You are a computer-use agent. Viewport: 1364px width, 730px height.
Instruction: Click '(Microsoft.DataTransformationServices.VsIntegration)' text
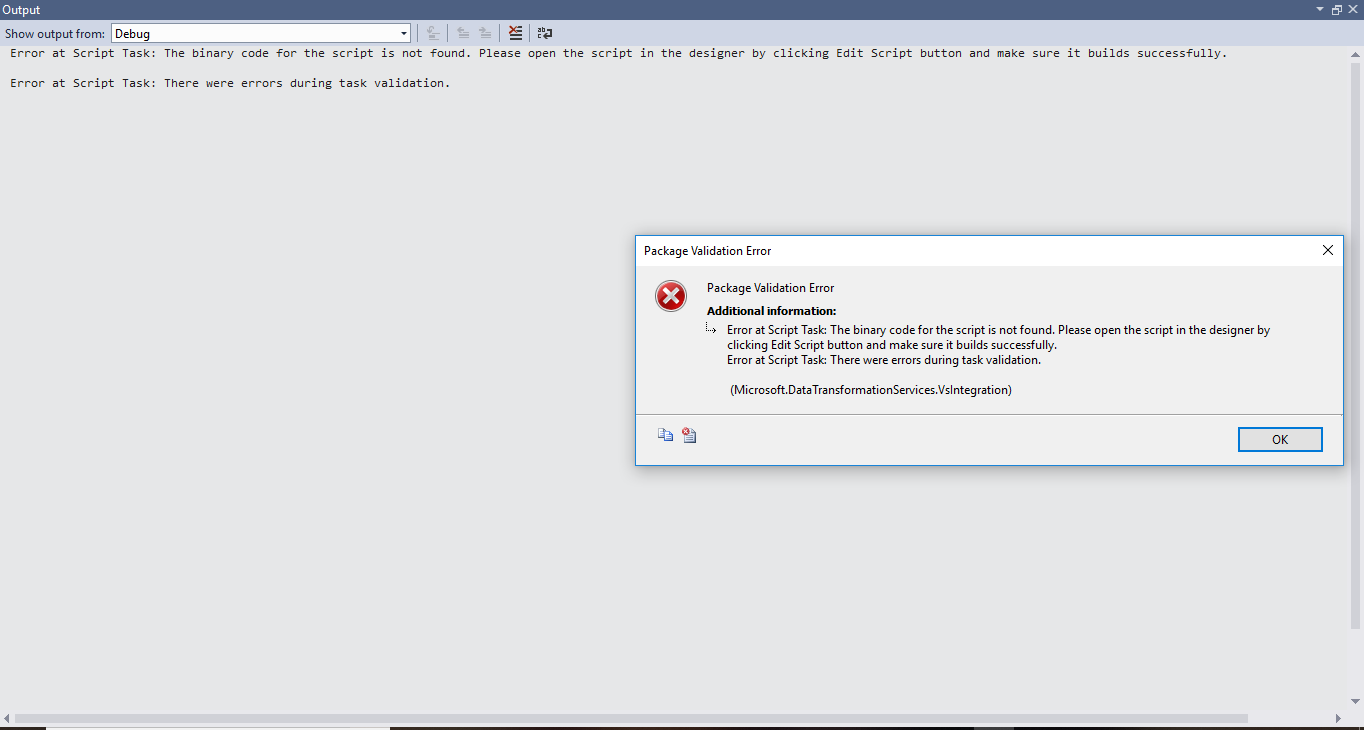point(871,390)
